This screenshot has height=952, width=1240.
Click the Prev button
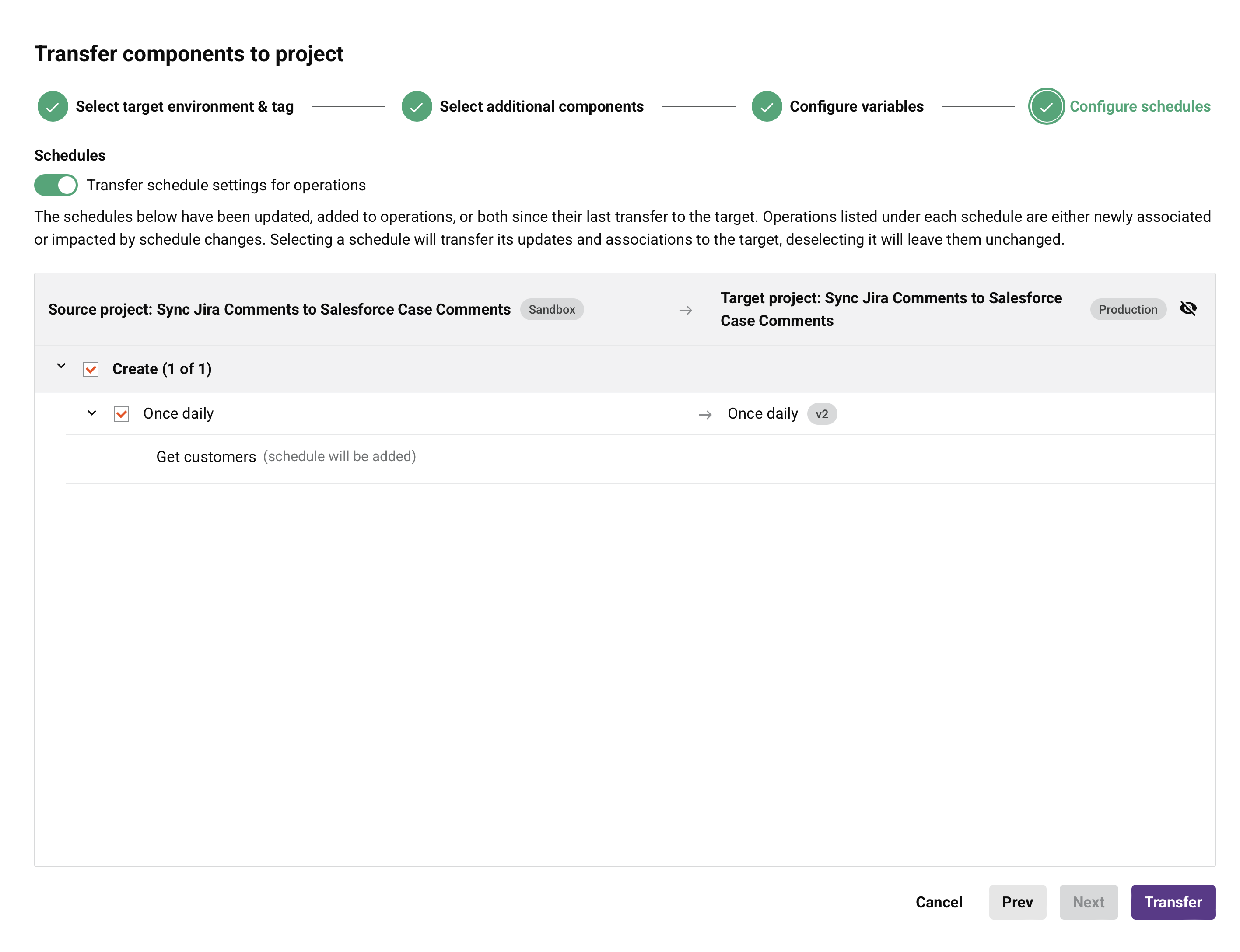[1017, 902]
